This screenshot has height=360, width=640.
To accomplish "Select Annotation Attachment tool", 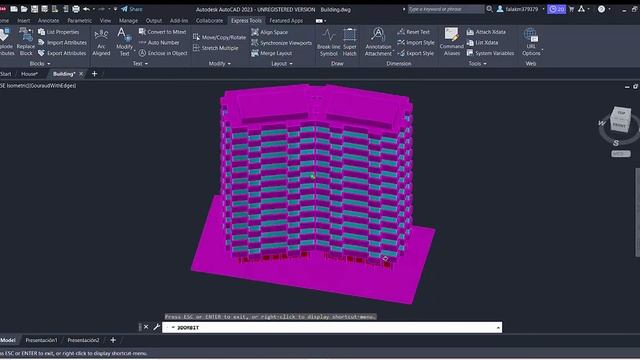I will [378, 42].
